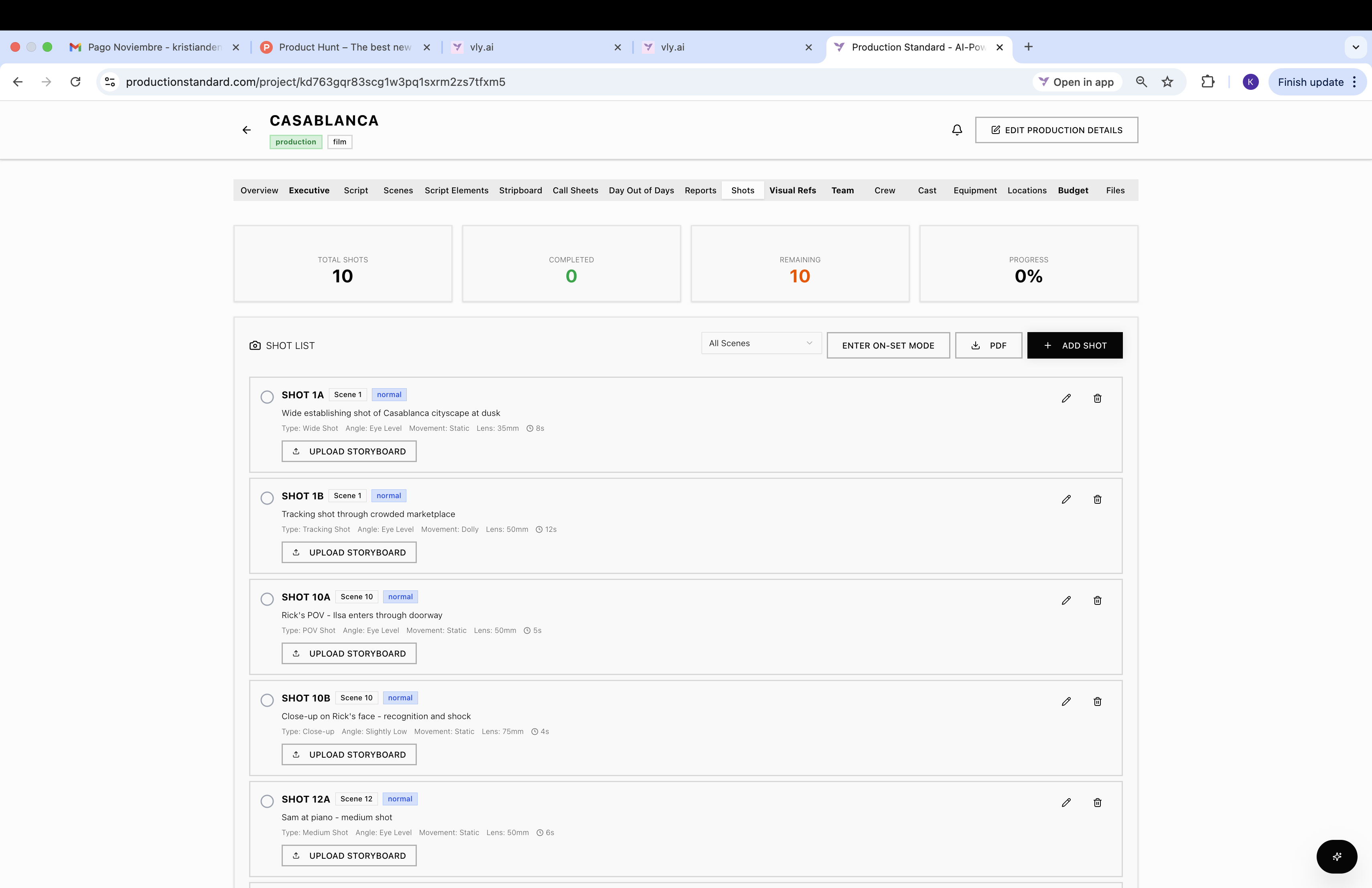This screenshot has height=888, width=1372.
Task: Delete SHOT 10A using its trash icon
Action: click(1098, 600)
